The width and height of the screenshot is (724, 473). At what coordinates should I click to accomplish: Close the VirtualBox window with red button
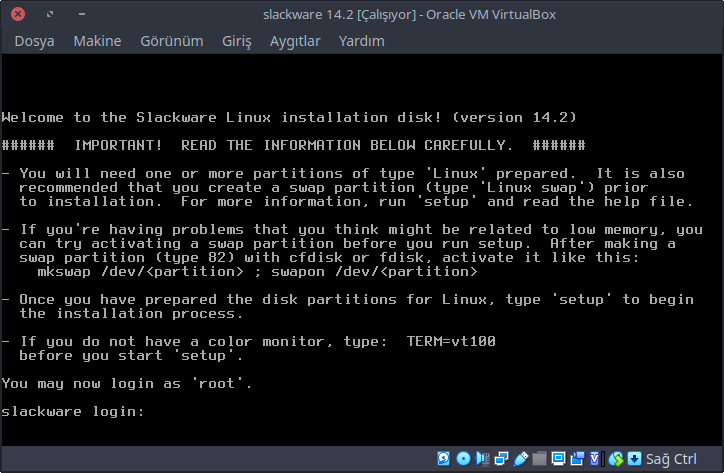coord(18,14)
